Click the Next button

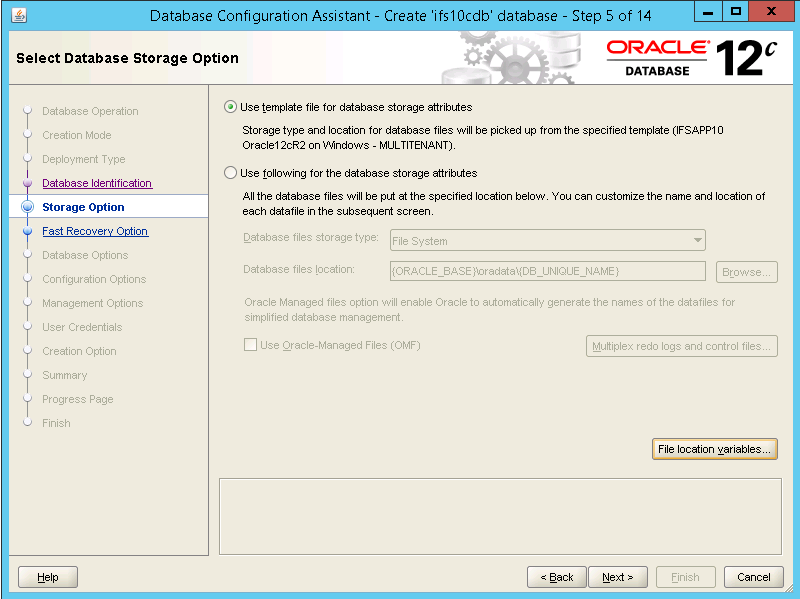[617, 577]
